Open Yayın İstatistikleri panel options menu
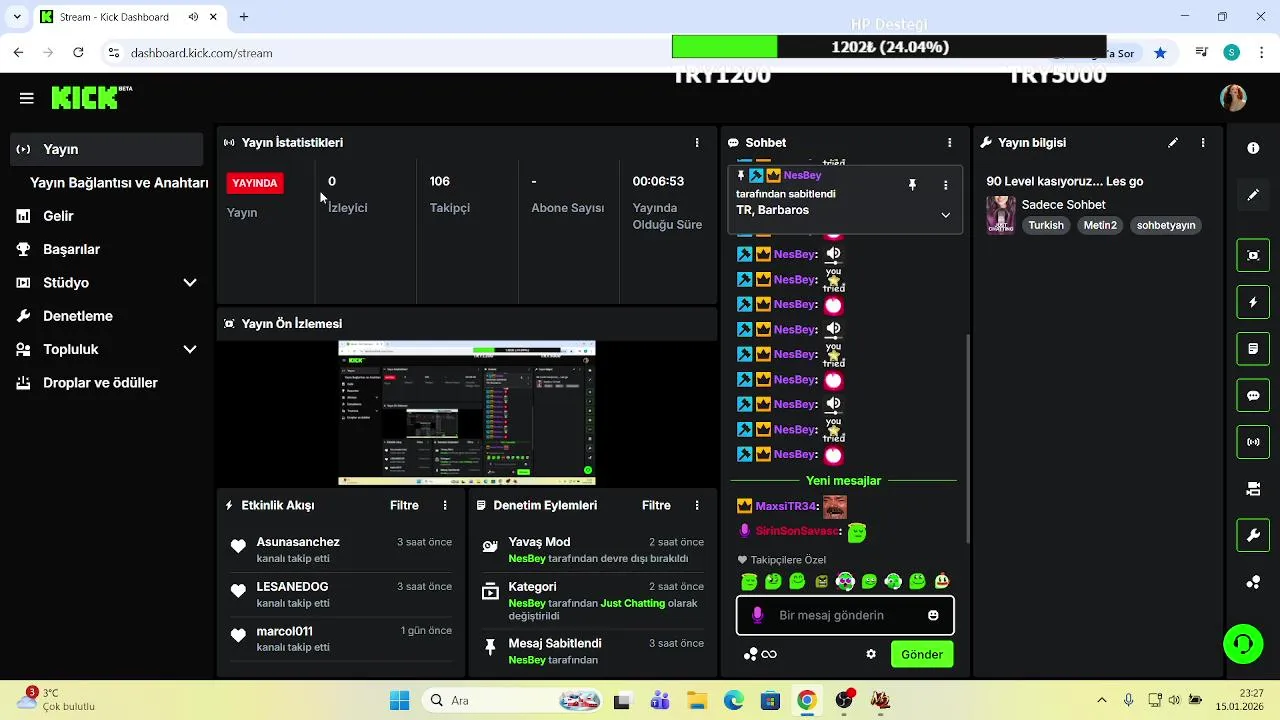Viewport: 1280px width, 720px height. coord(697,143)
